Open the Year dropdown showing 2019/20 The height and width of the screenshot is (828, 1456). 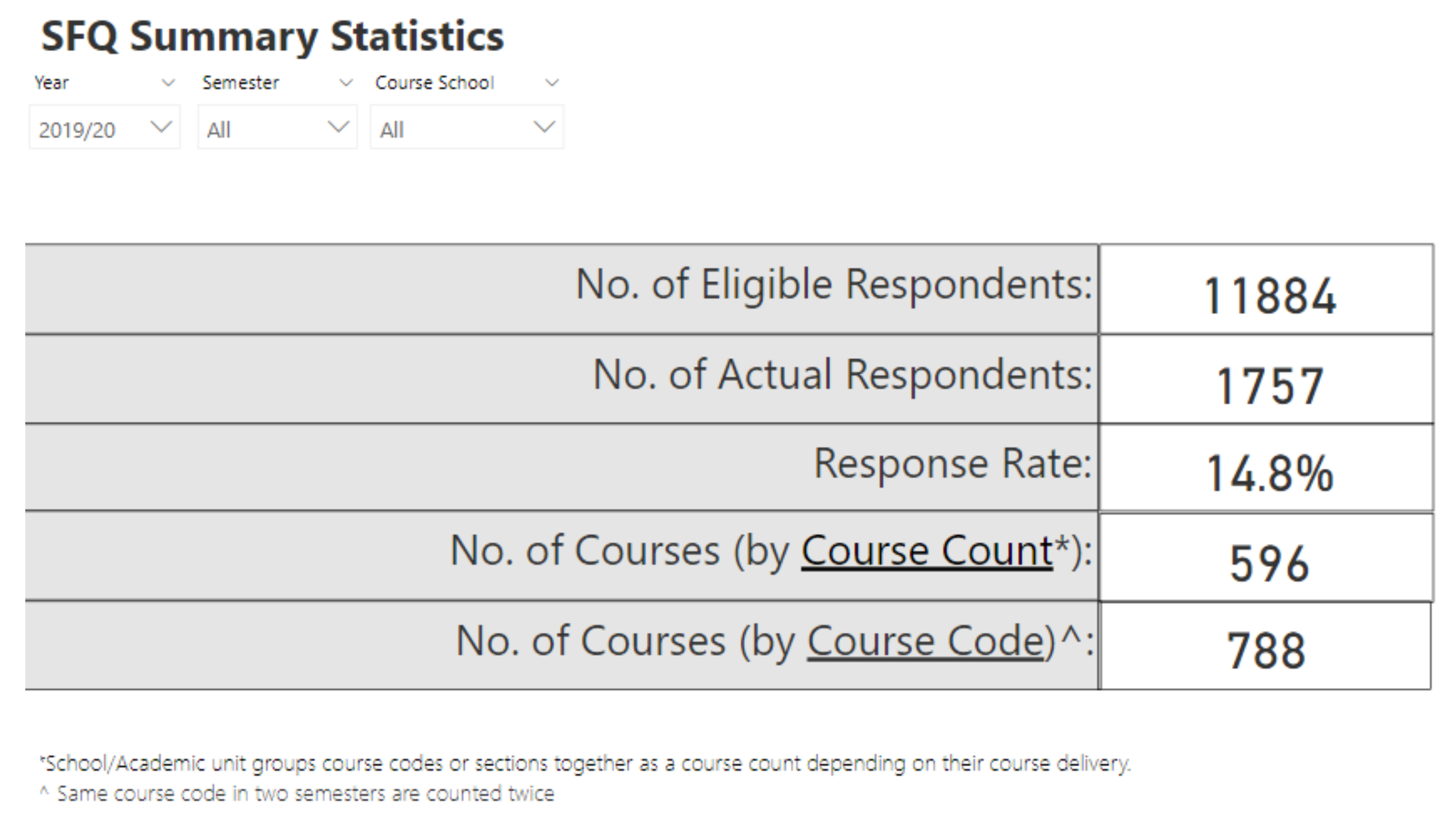coord(104,128)
